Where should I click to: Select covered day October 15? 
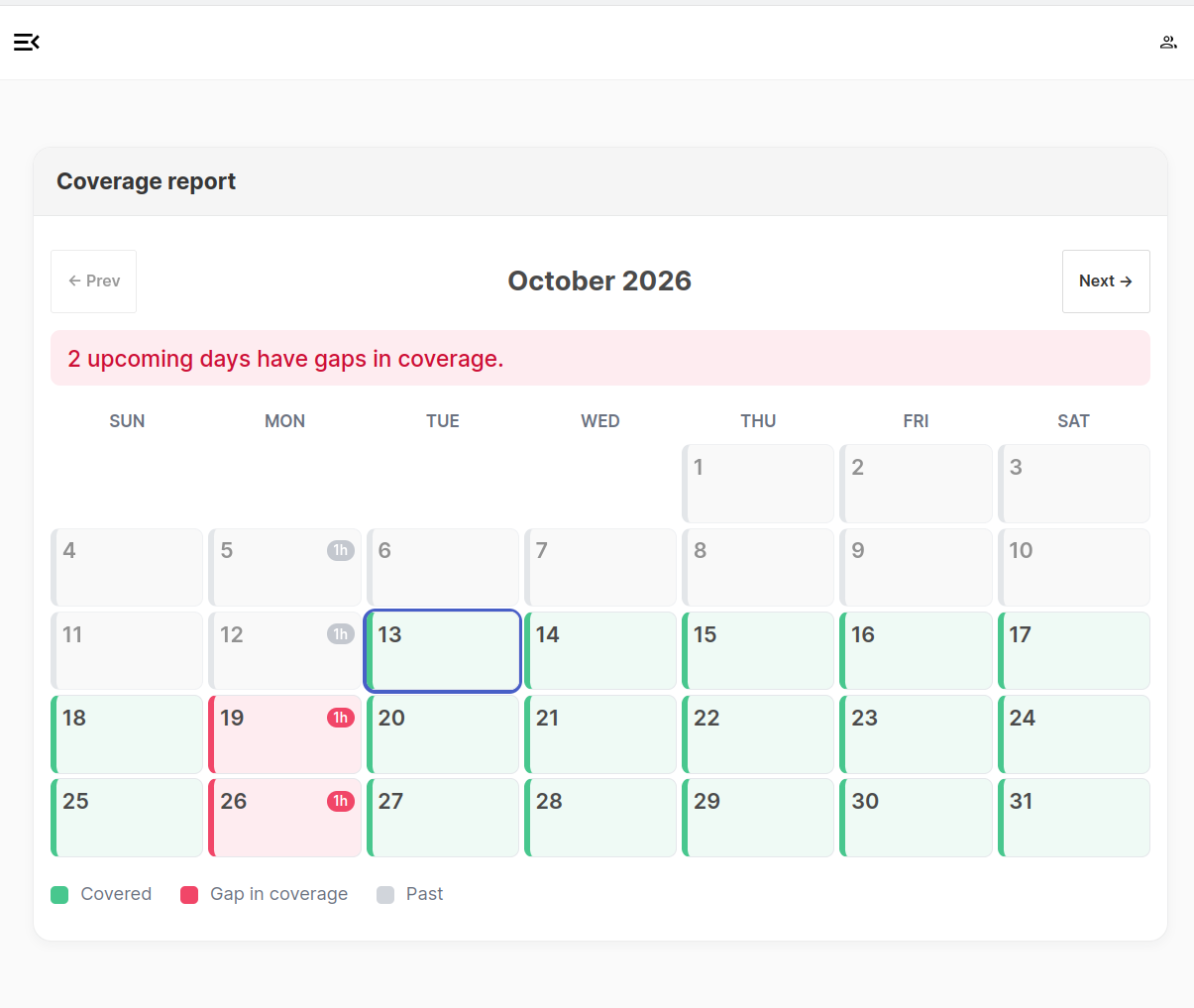(x=758, y=650)
